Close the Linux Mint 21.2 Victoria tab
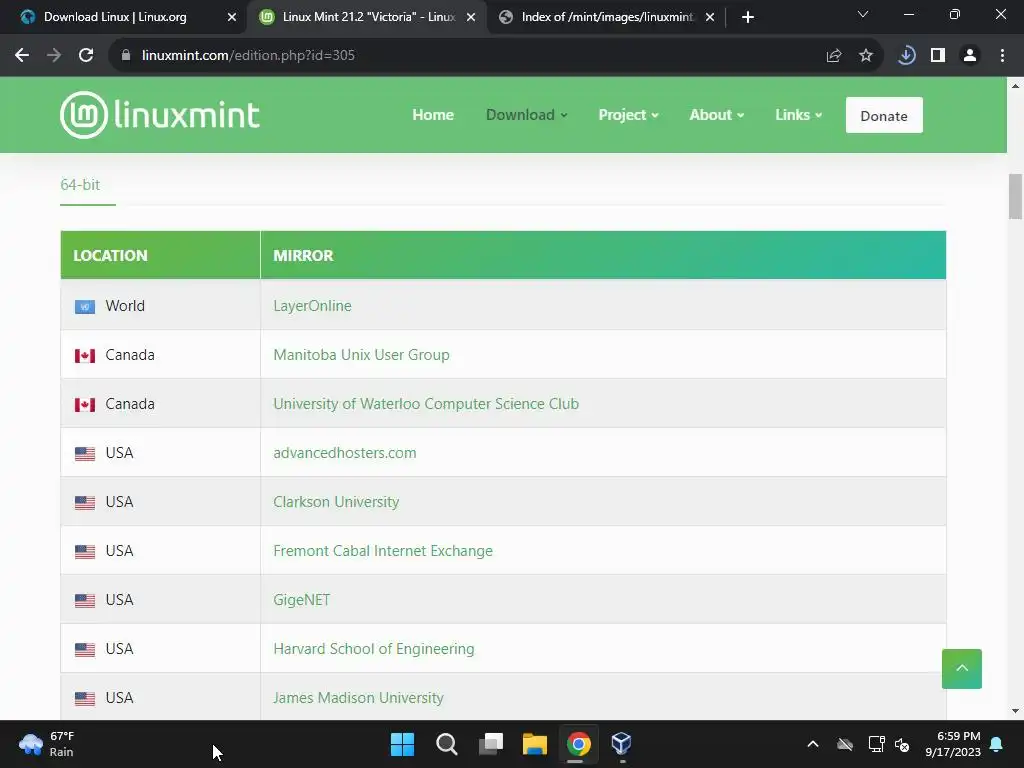 tap(471, 17)
